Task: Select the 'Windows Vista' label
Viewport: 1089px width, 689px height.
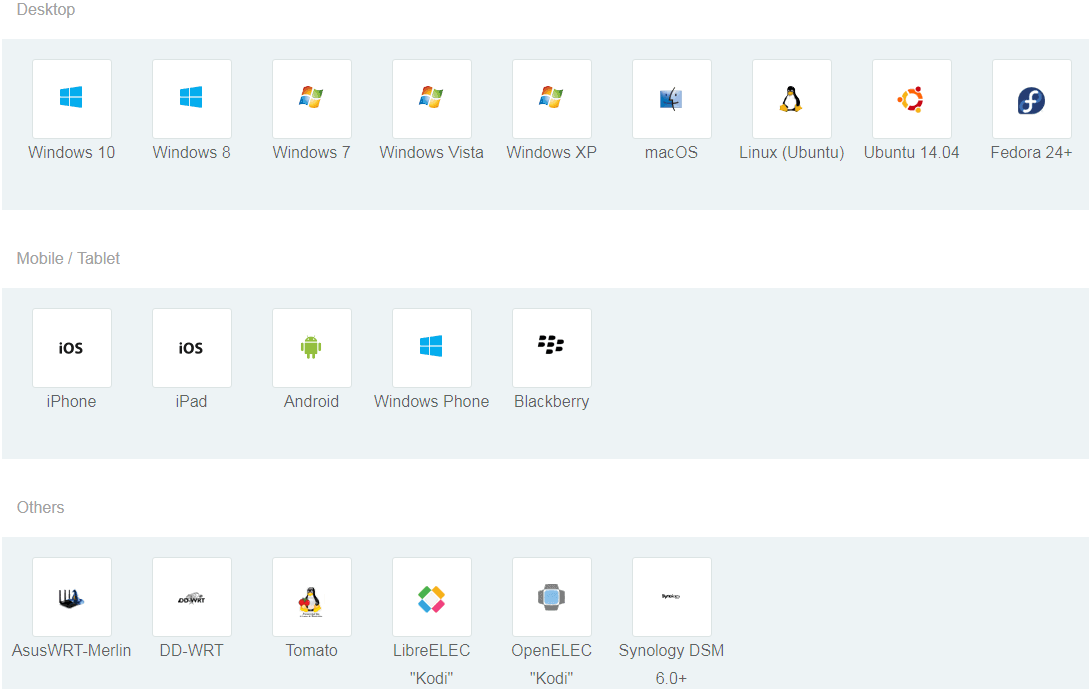Action: pyautogui.click(x=431, y=152)
